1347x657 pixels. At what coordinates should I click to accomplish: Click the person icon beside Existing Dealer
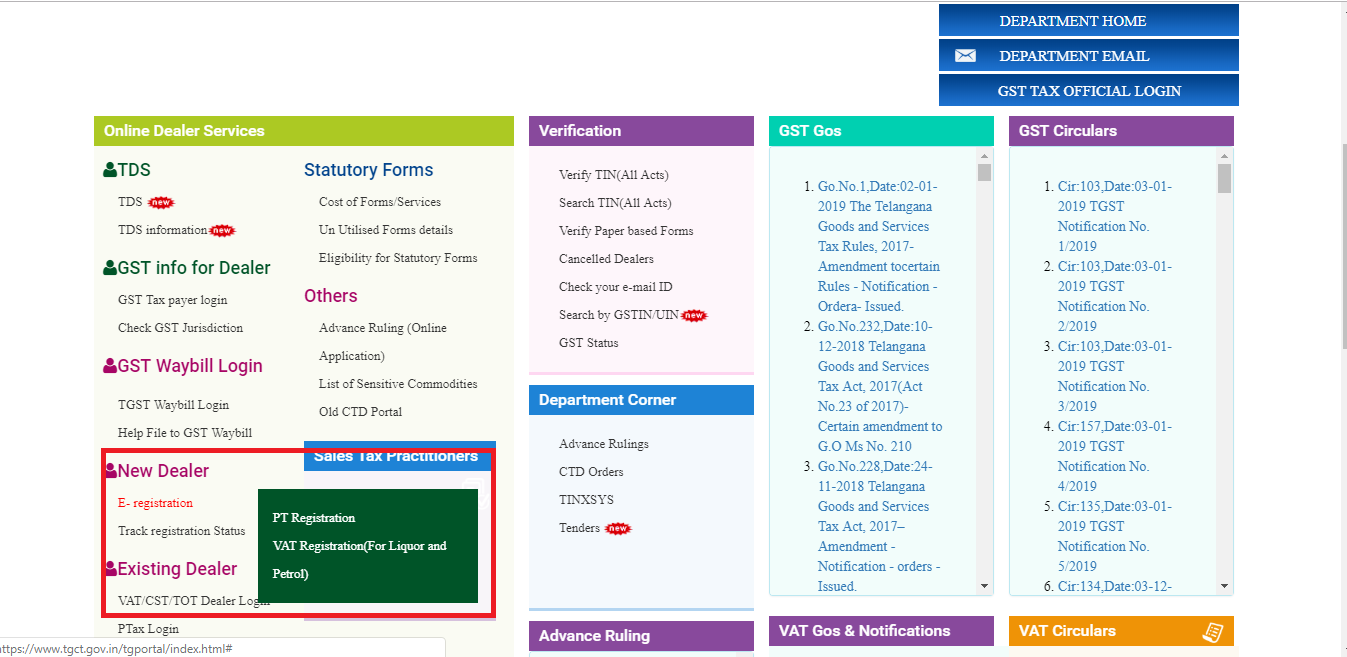click(110, 568)
